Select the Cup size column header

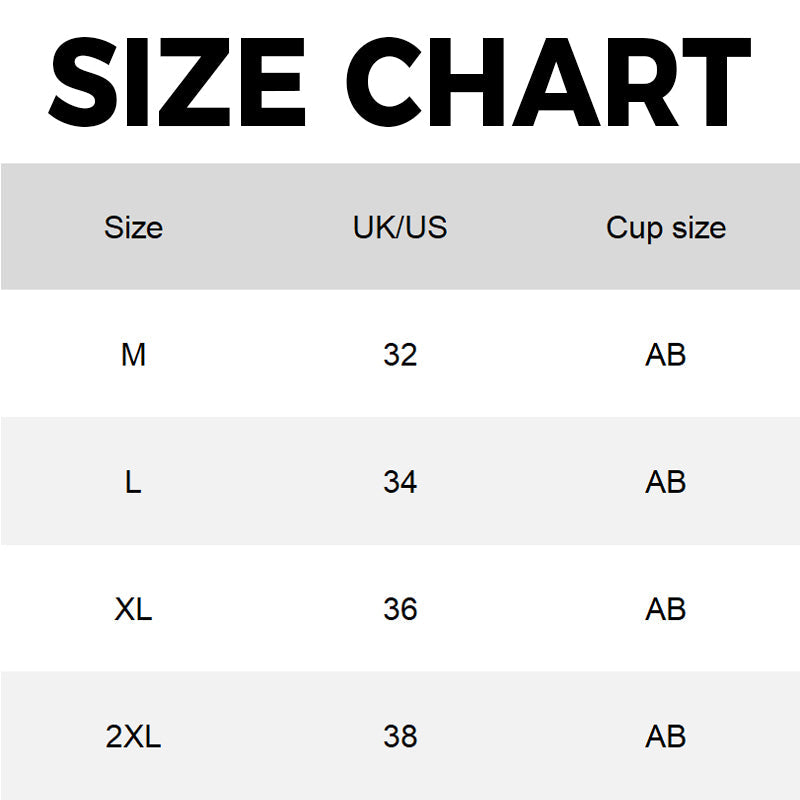[x=666, y=228]
